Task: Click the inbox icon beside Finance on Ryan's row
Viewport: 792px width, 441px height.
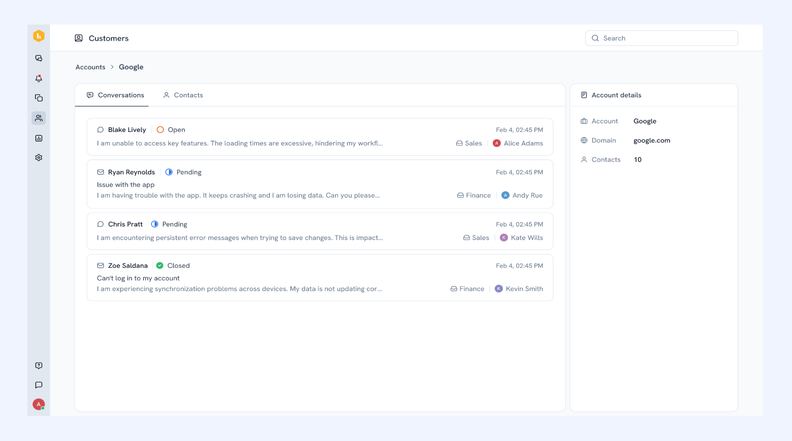Action: (460, 195)
